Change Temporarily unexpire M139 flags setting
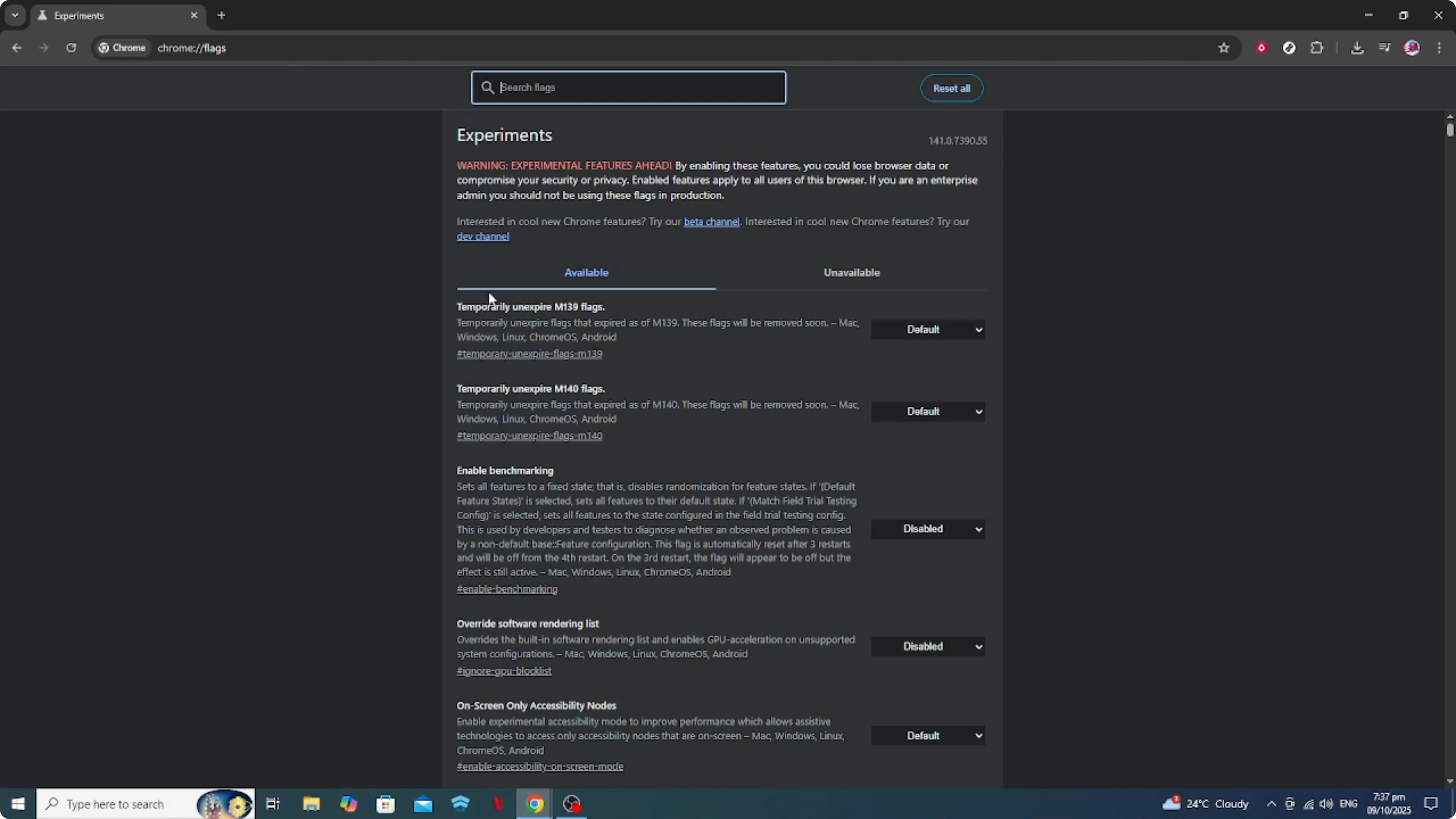 pos(928,330)
